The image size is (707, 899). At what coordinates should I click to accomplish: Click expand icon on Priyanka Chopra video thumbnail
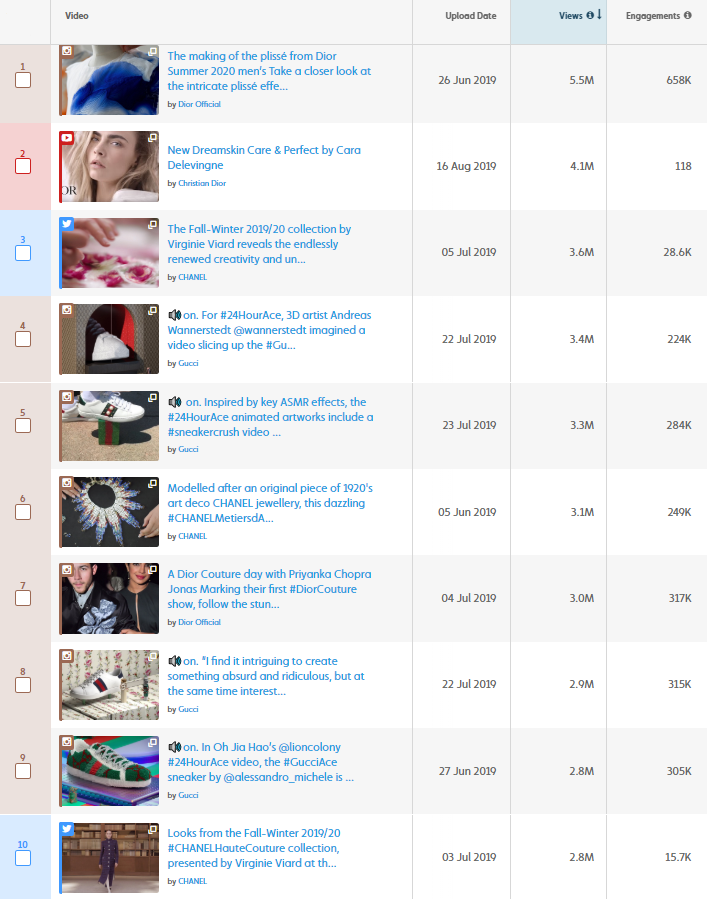tap(153, 569)
